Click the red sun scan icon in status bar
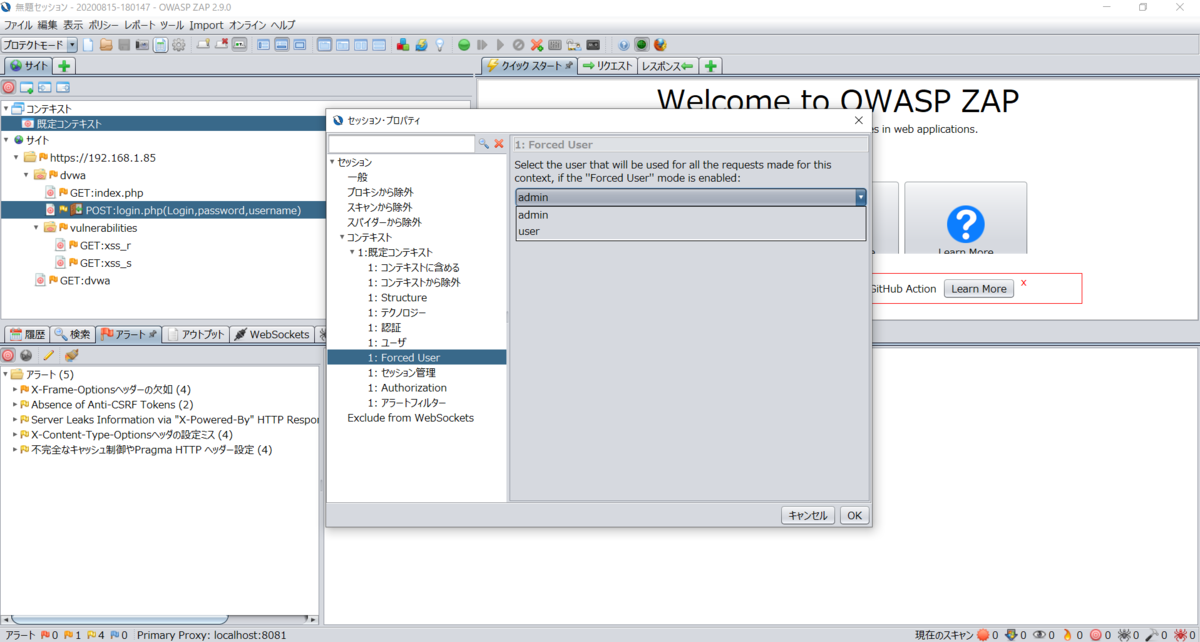Image resolution: width=1200 pixels, height=642 pixels. (982, 635)
